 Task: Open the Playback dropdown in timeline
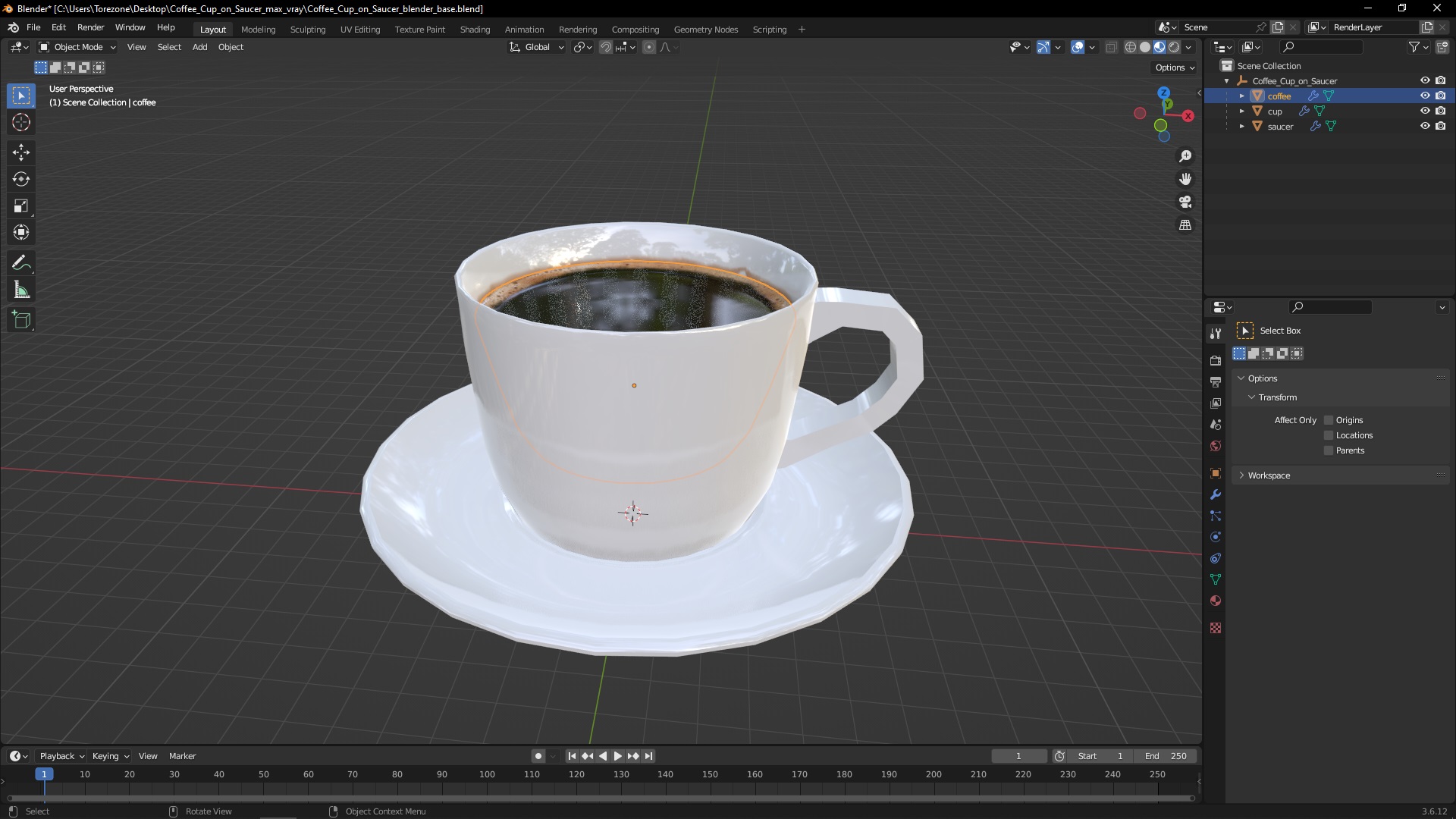click(x=61, y=756)
